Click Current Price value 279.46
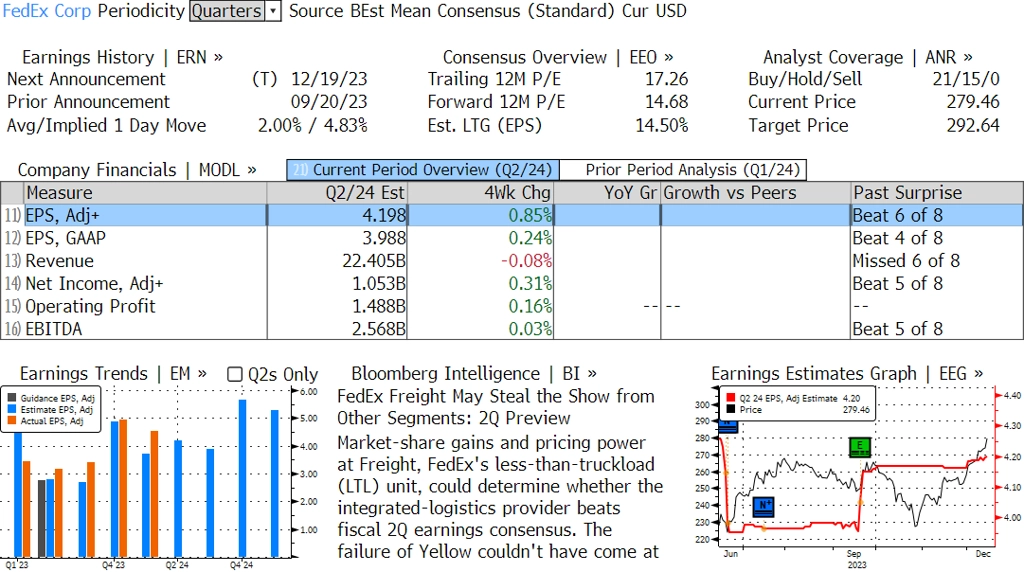 pyautogui.click(x=973, y=102)
